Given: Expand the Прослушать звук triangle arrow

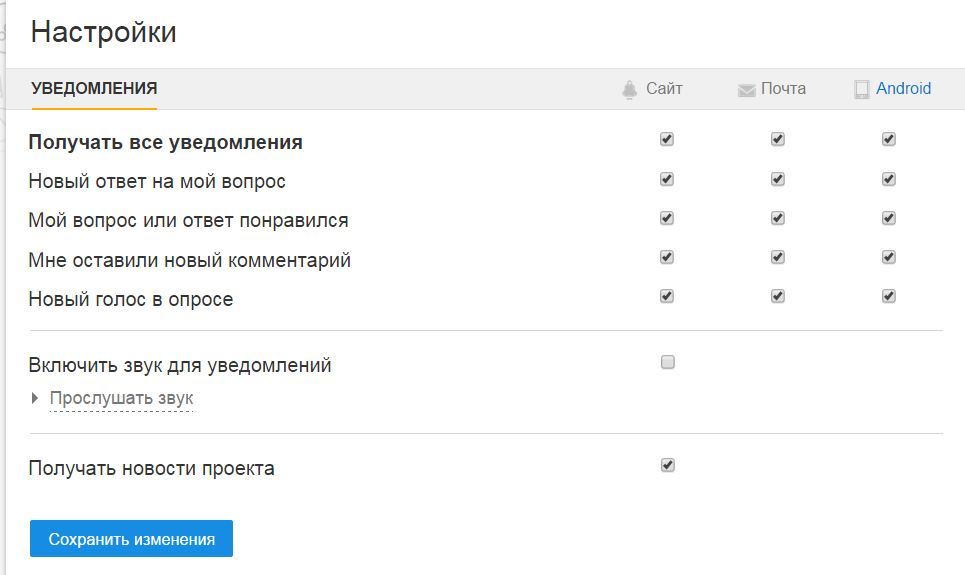Looking at the screenshot, I should pos(35,398).
